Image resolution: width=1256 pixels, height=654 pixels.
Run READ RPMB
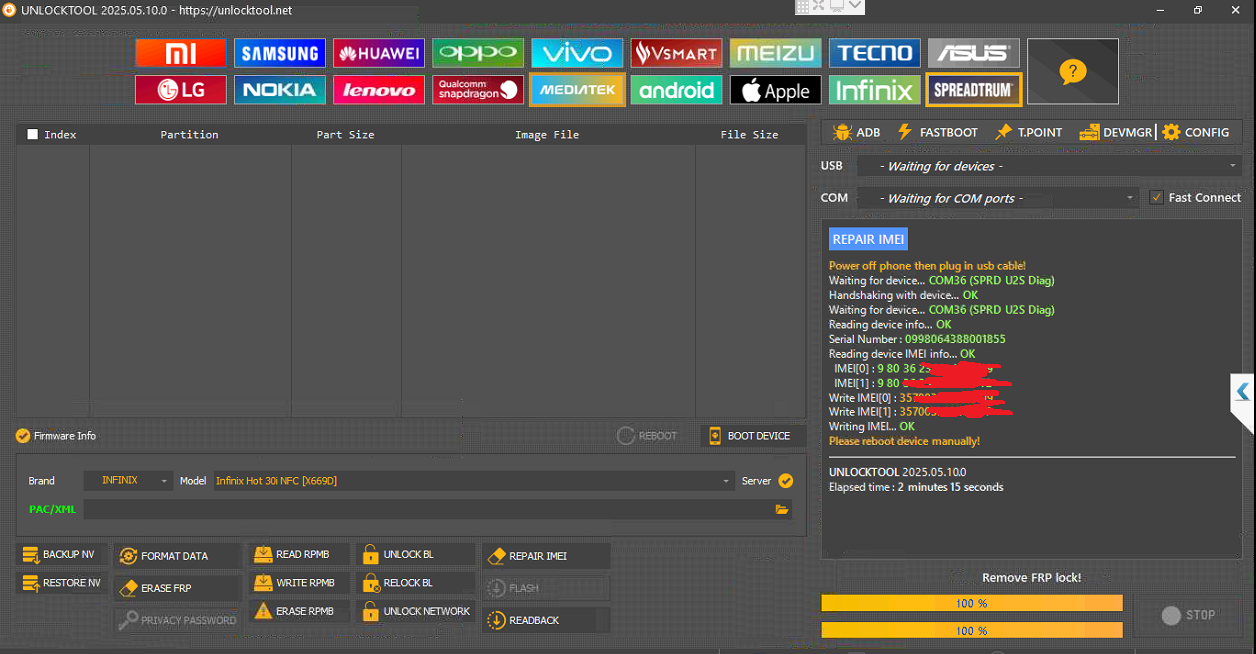point(299,555)
